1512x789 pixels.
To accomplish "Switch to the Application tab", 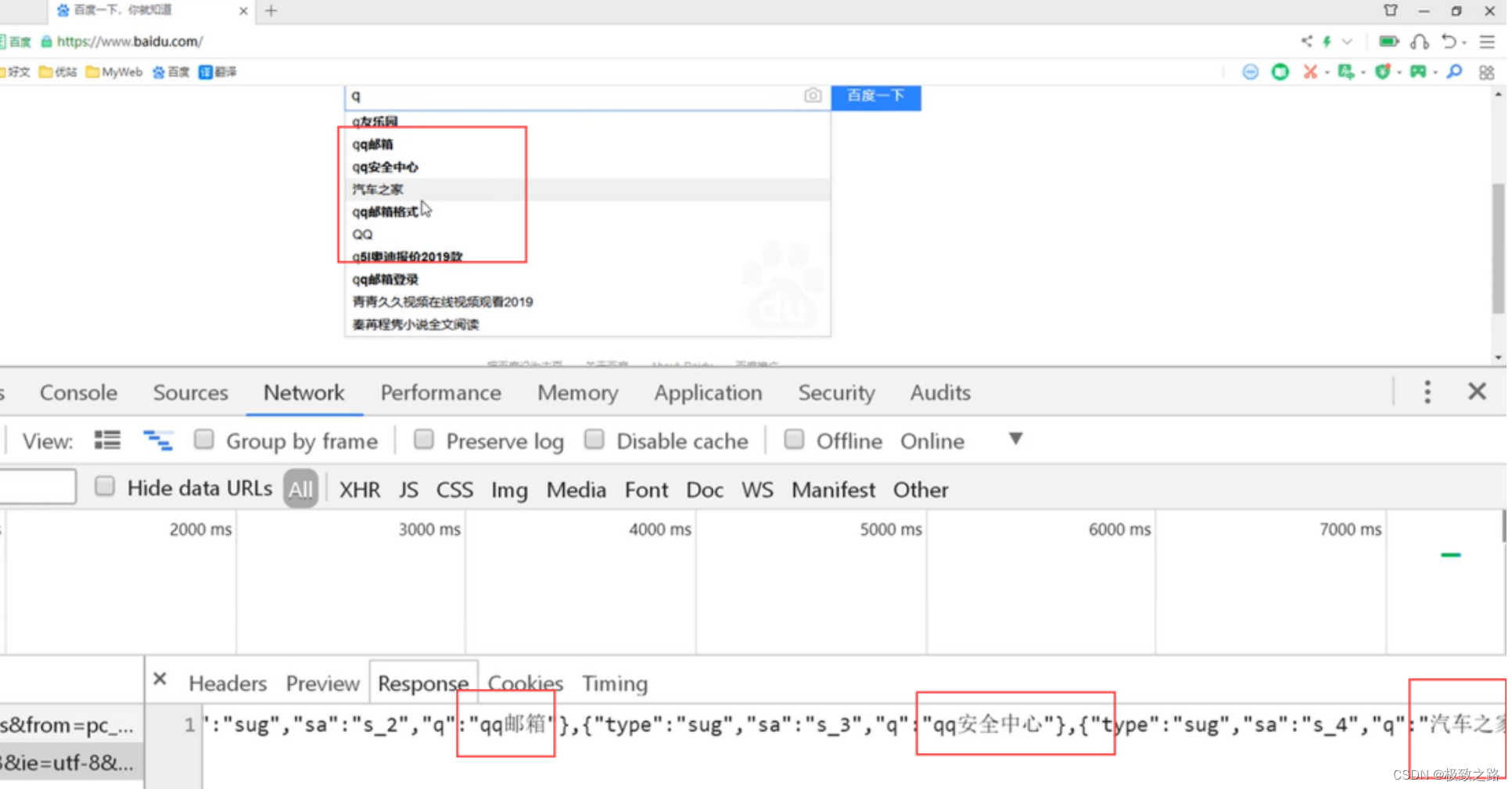I will (708, 393).
